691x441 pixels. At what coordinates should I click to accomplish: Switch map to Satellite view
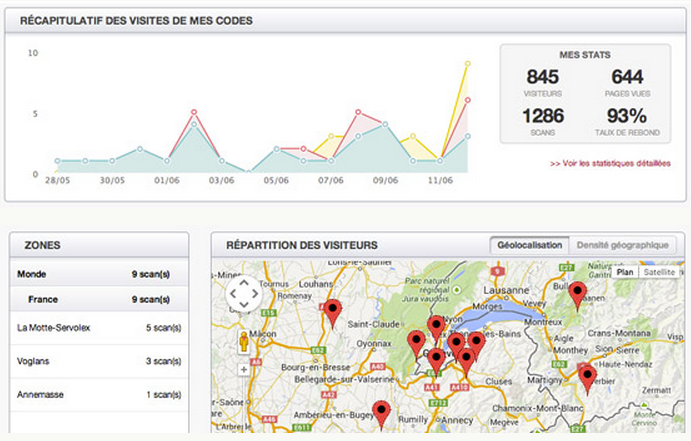click(x=658, y=272)
